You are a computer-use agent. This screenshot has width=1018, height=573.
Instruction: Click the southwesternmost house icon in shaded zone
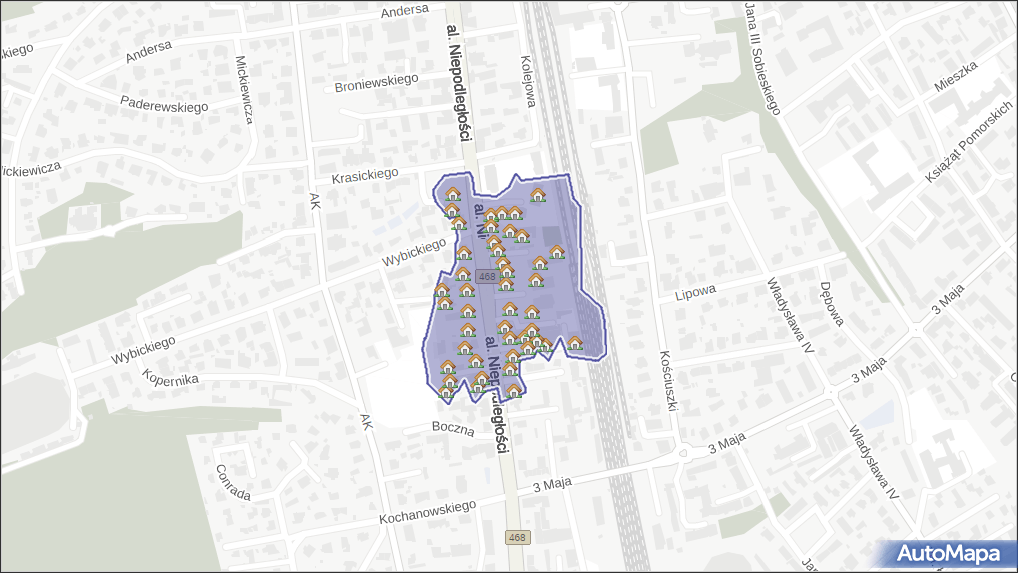tap(446, 392)
